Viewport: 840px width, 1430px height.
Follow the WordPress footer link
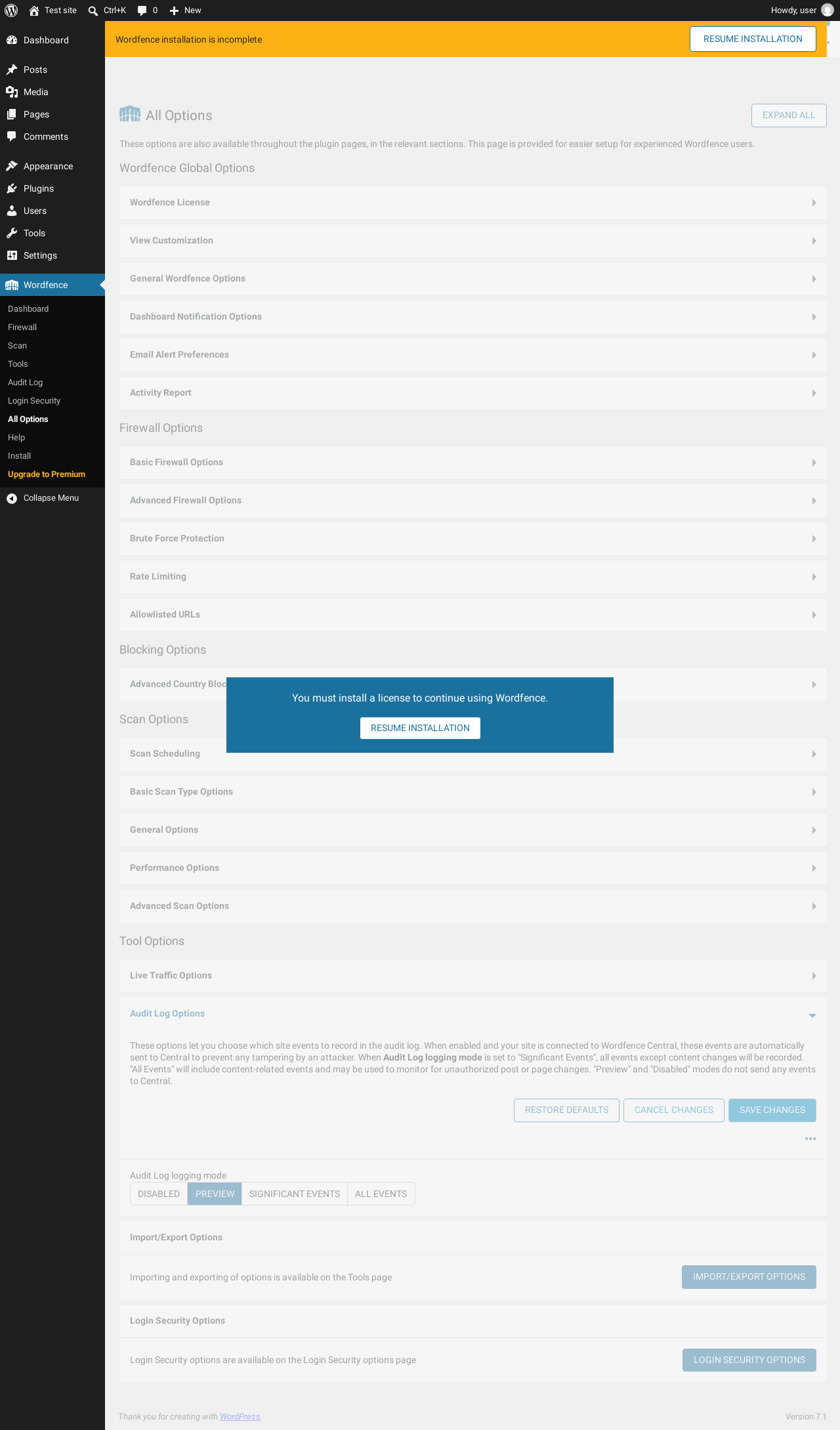[240, 1416]
